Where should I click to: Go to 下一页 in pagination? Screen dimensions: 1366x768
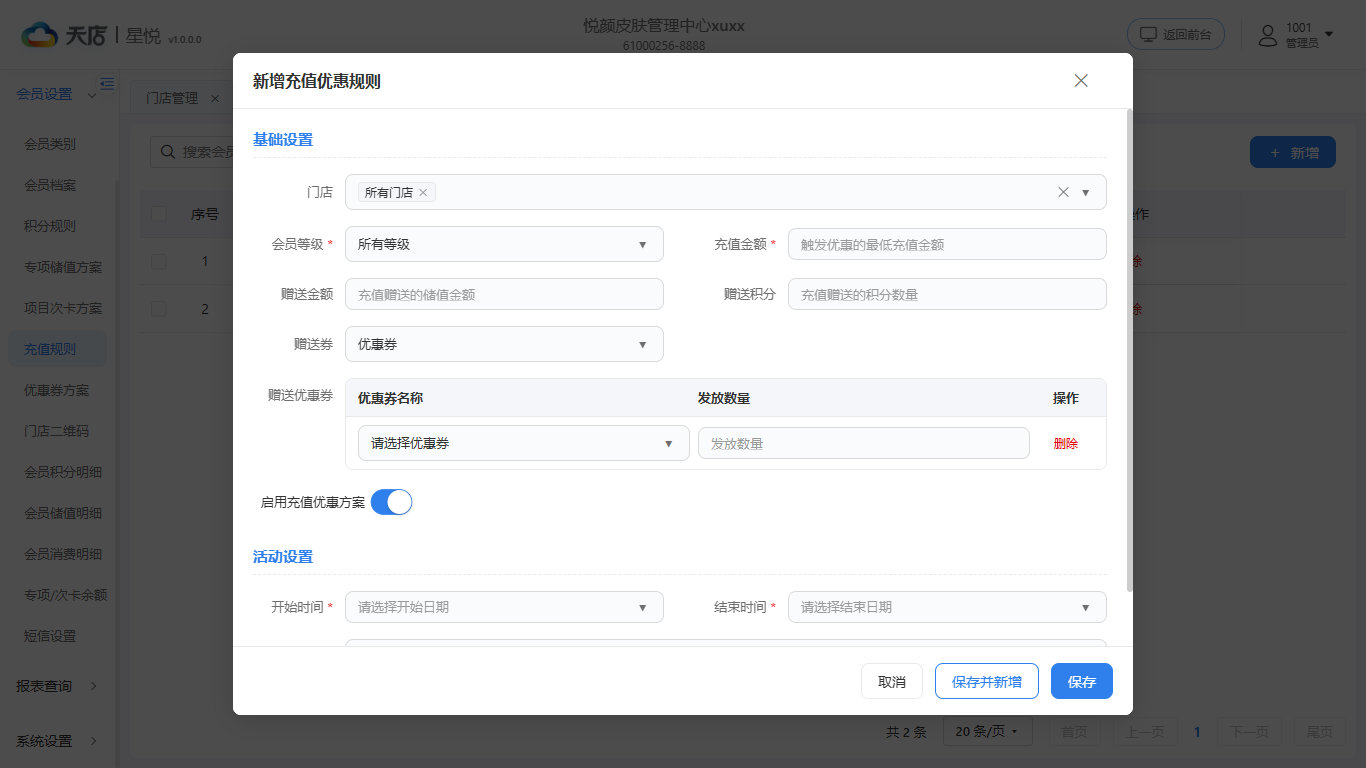1250,732
